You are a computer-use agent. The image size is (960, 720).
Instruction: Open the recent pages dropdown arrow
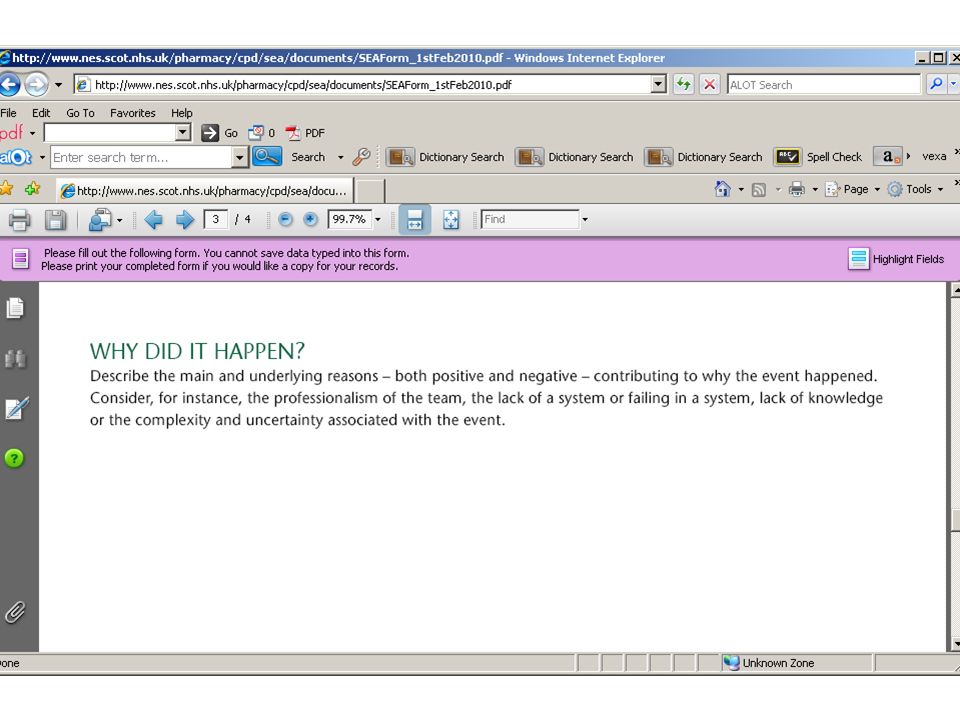pos(59,84)
